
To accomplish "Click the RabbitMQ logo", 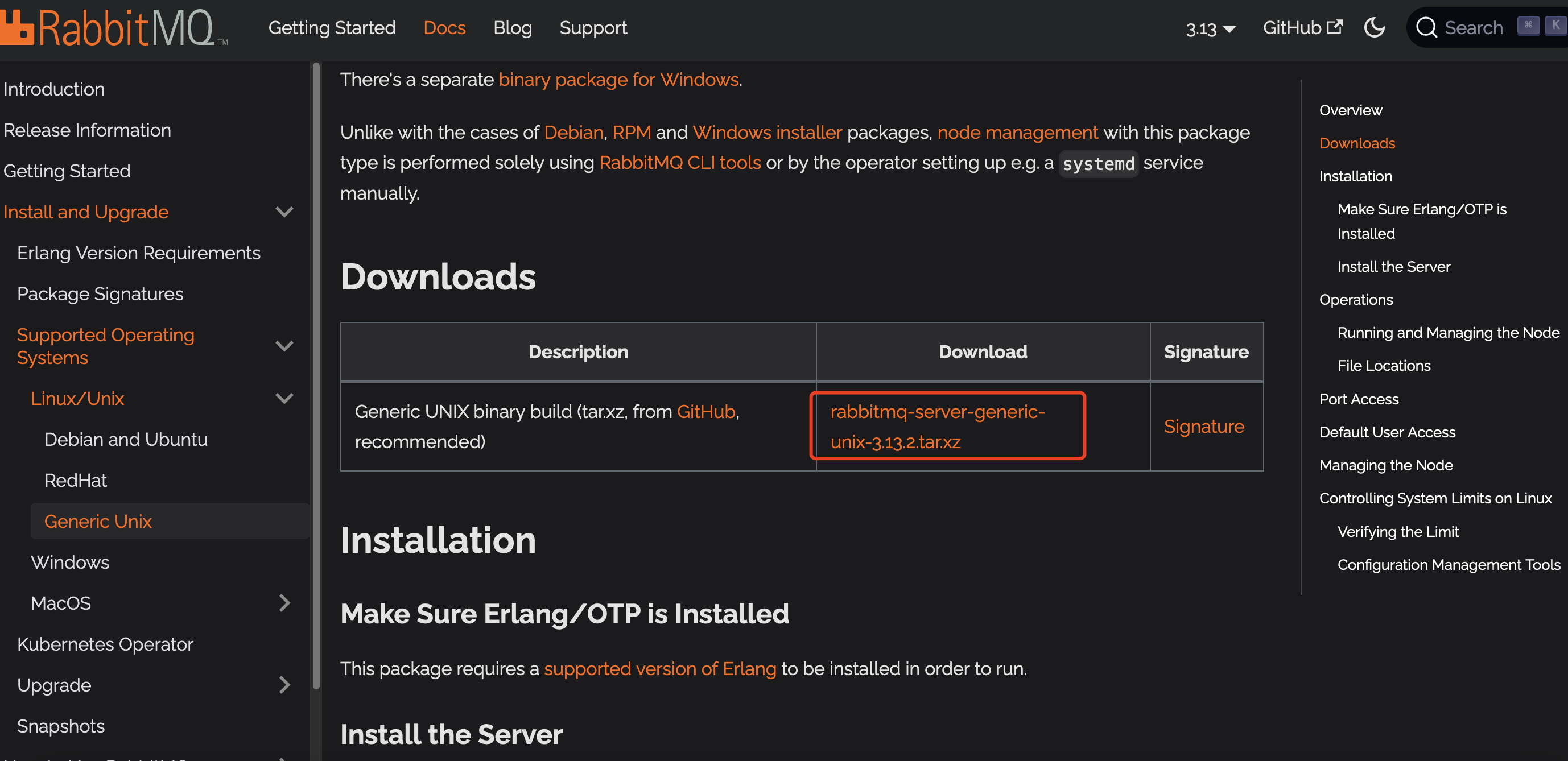I will tap(114, 28).
